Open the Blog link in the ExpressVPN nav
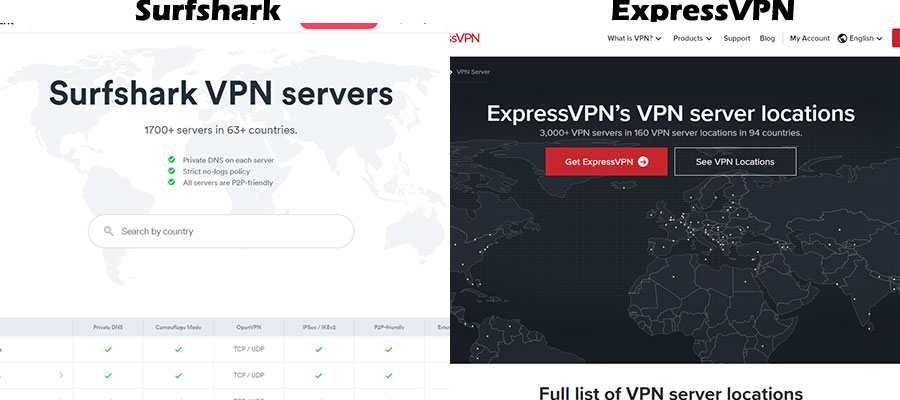Viewport: 900px width, 400px height. click(x=767, y=38)
